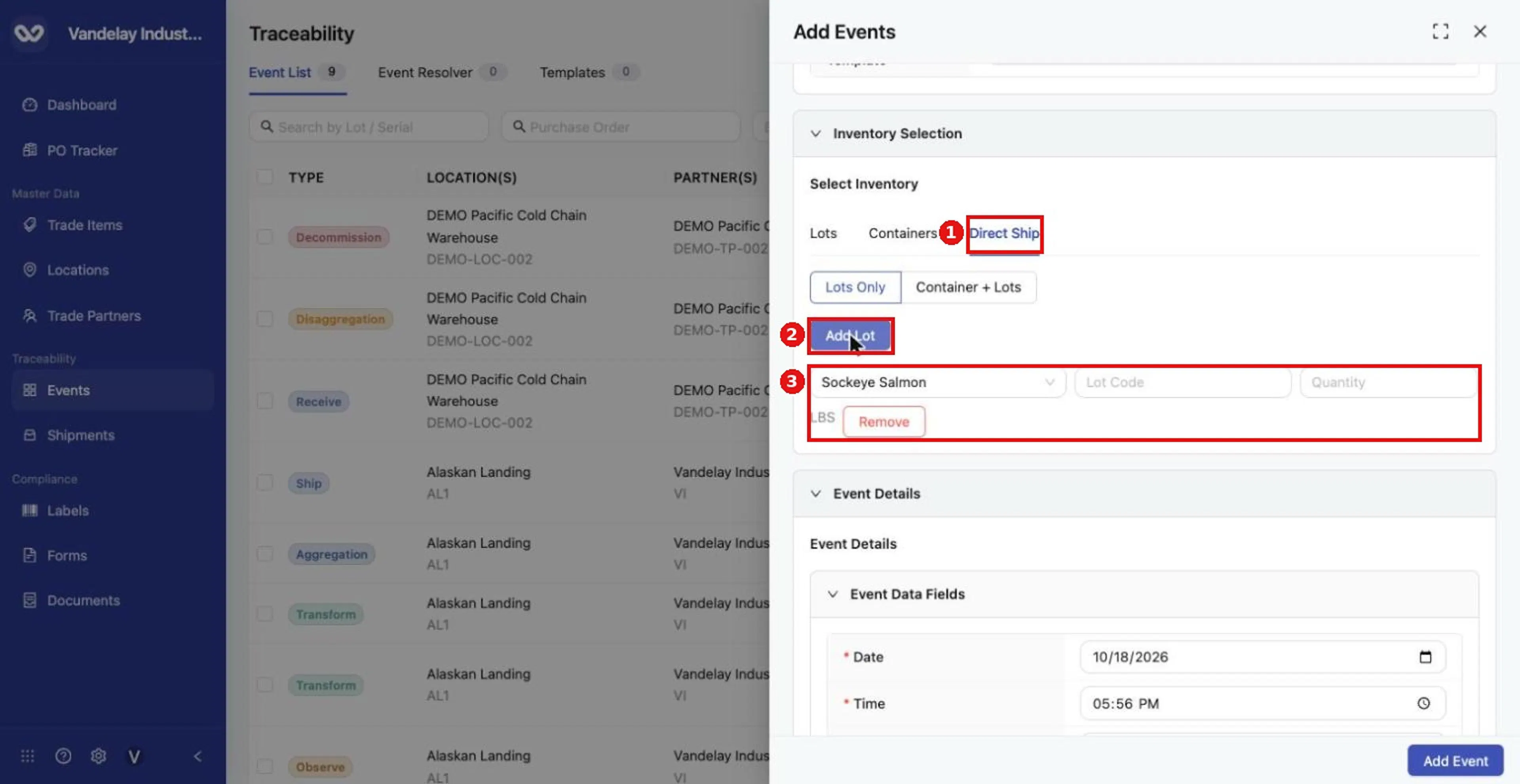
Task: Open the Sockeye Salmon product dropdown
Action: [x=938, y=382]
